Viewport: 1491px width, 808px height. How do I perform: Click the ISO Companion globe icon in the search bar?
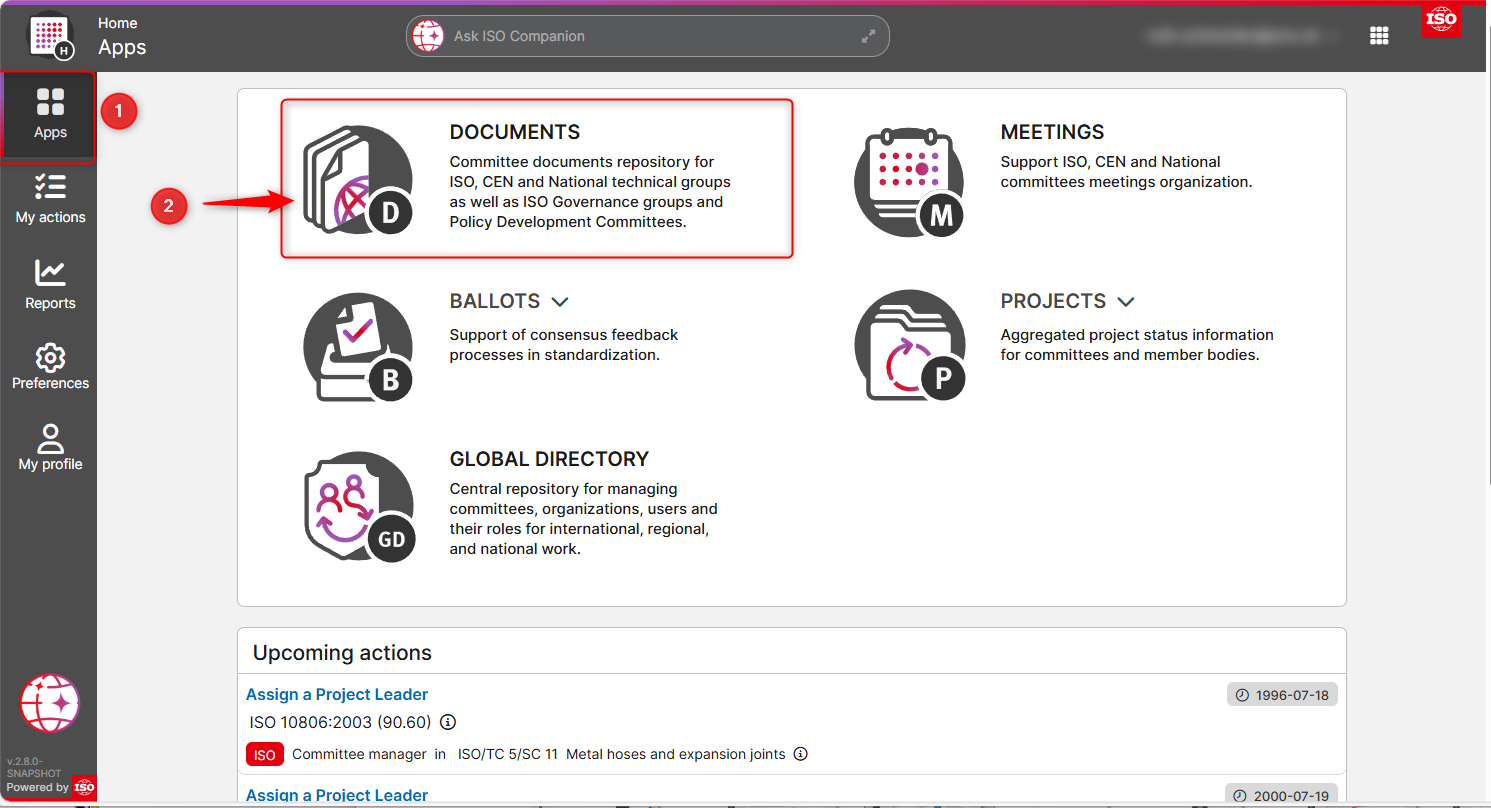click(428, 36)
